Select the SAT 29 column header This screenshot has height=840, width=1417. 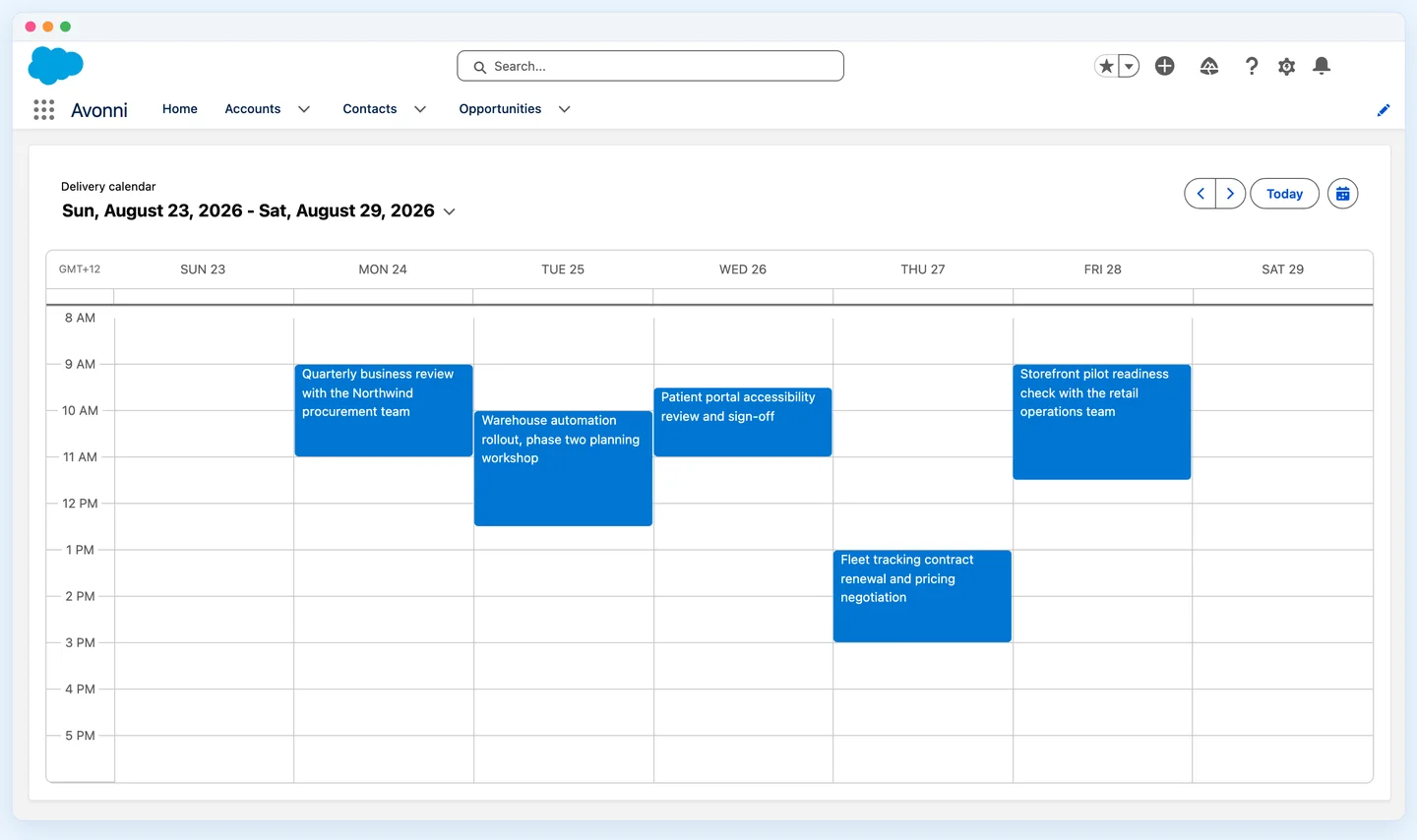(x=1283, y=270)
